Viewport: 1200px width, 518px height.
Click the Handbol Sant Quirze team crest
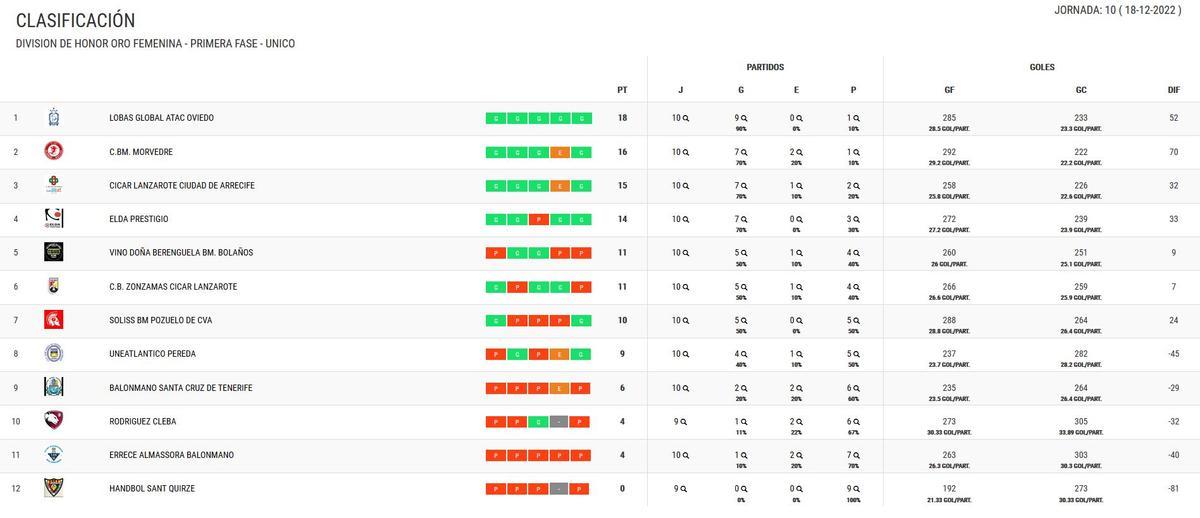[54, 488]
